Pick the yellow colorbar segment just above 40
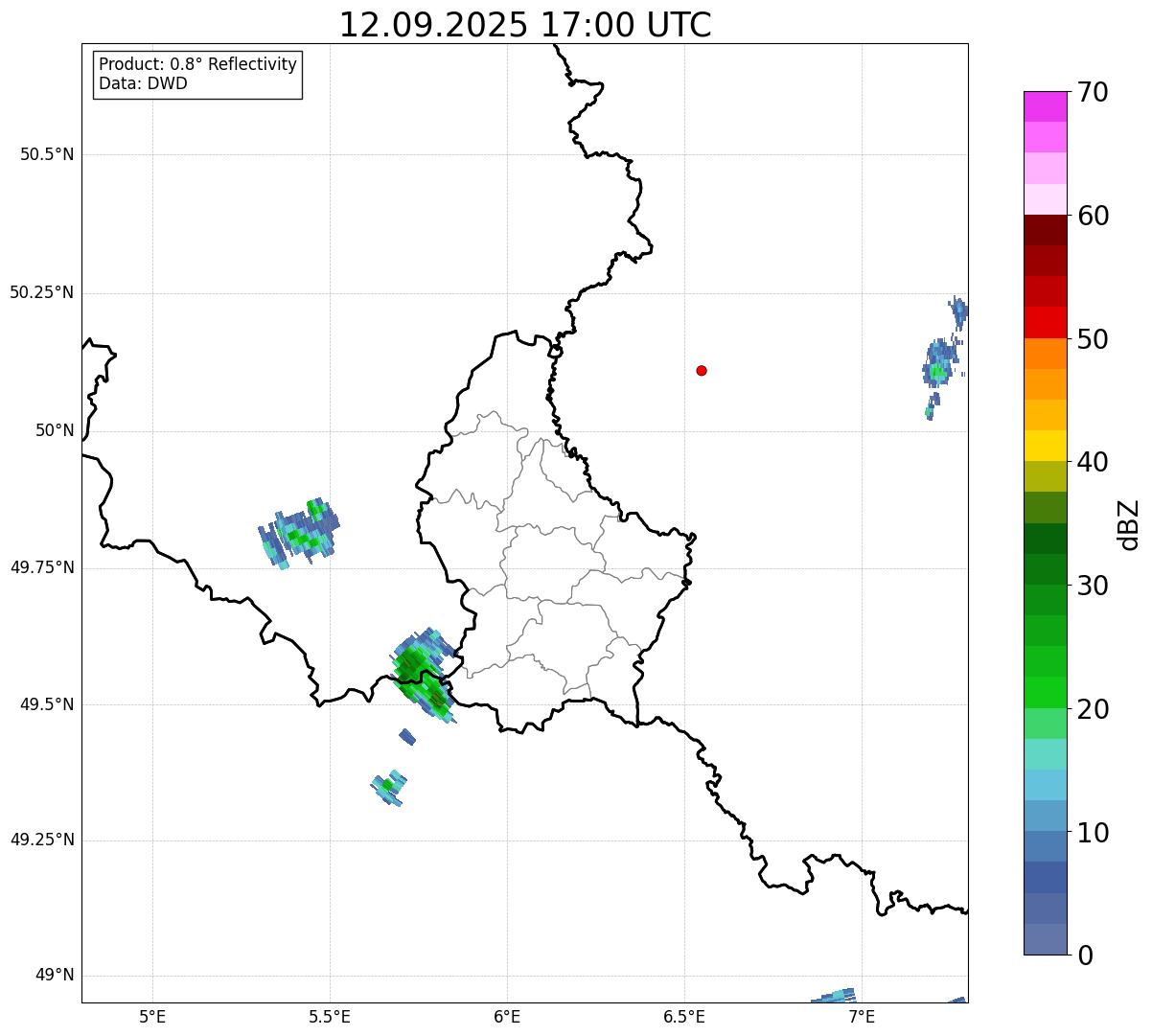Viewport: 1152px width, 1036px height. [x=1045, y=446]
